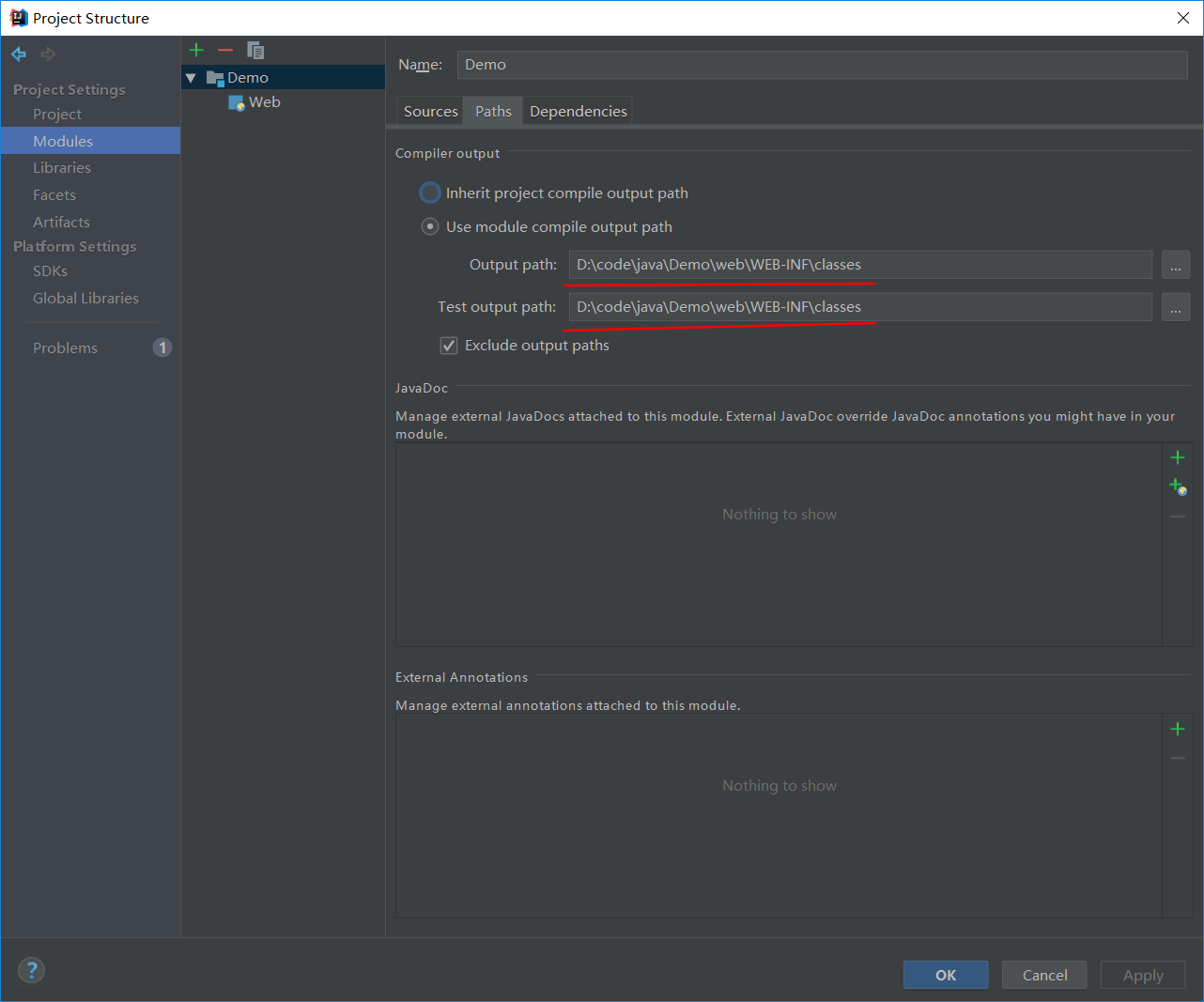Close the Project Structure dialog
This screenshot has width=1204, height=1002.
[x=1183, y=18]
